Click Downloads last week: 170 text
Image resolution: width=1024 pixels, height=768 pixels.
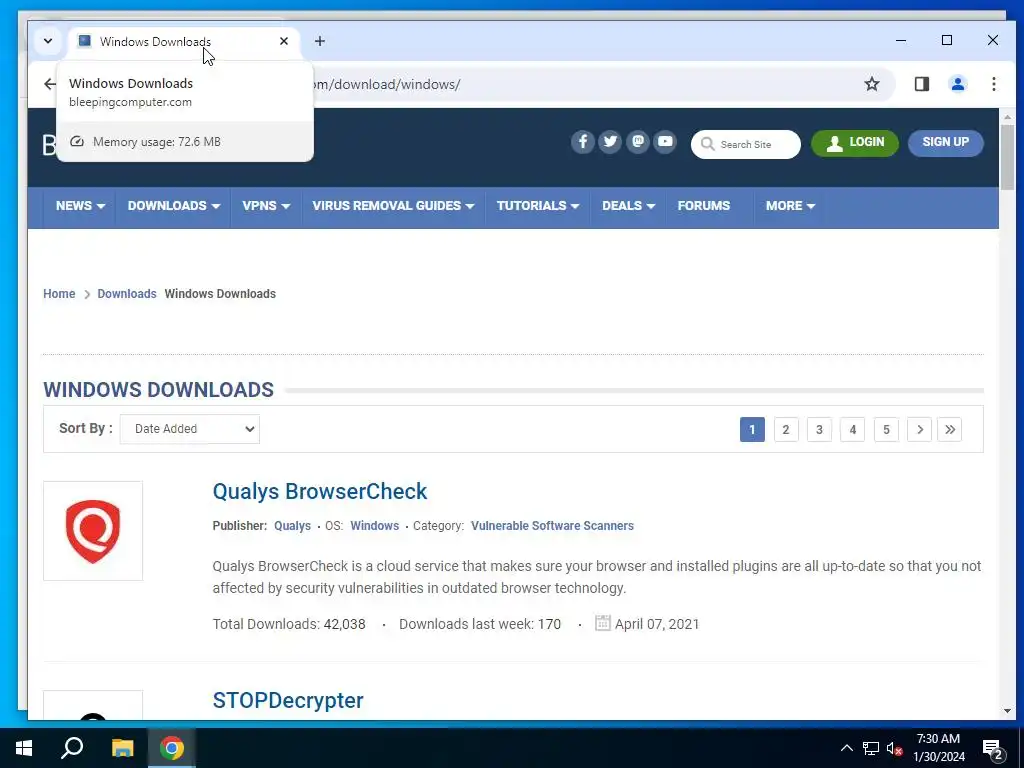coord(480,624)
